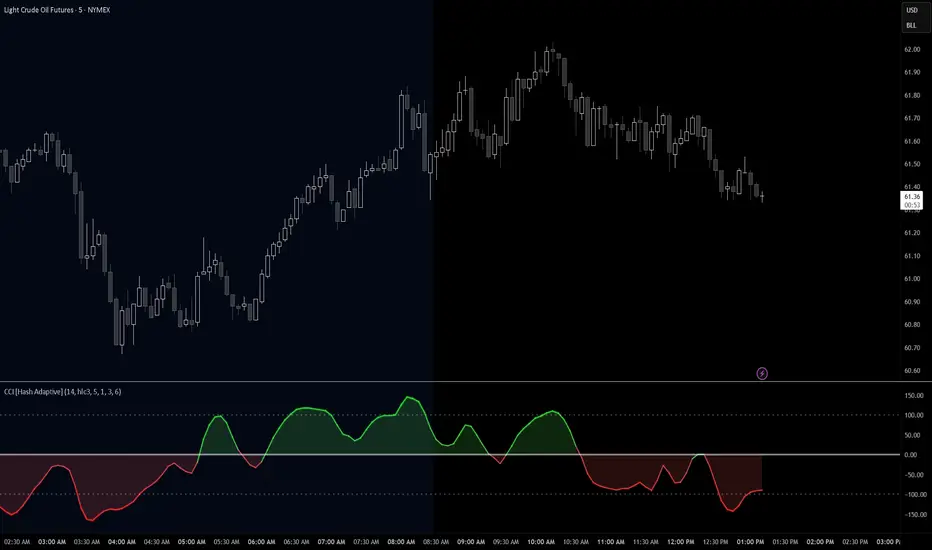The image size is (932, 550).
Task: Click the pane separator above the CCI indicator
Action: [451, 382]
